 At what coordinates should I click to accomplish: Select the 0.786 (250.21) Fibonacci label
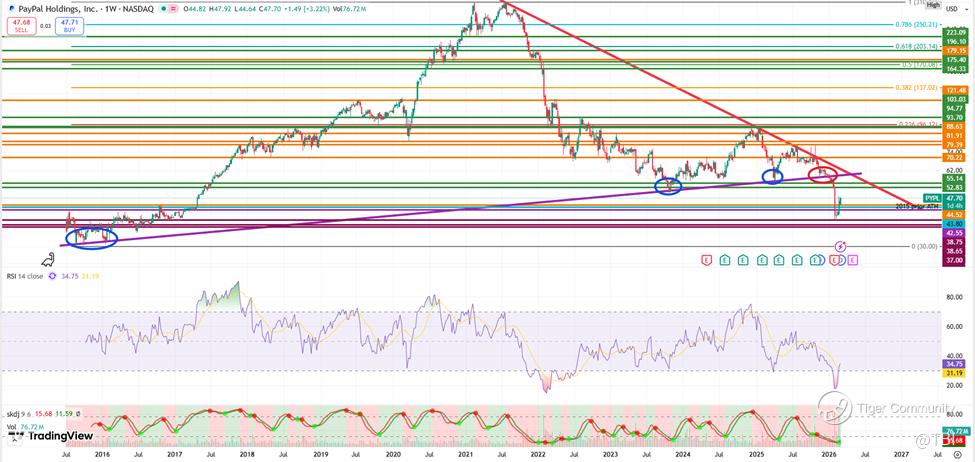(917, 24)
